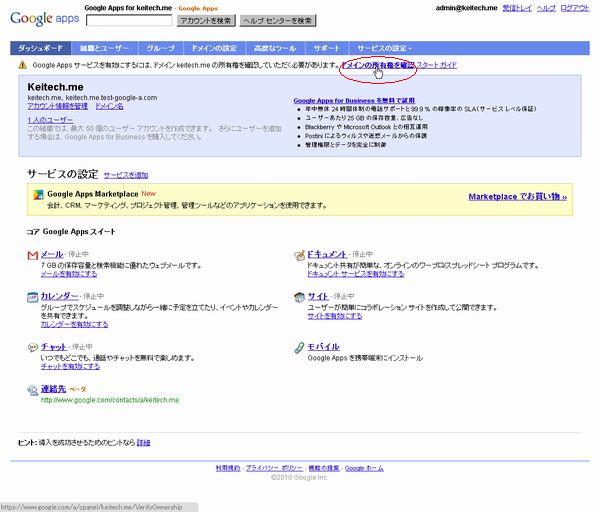Click Google Apps for Business trial link
The image size is (600, 512).
point(354,101)
